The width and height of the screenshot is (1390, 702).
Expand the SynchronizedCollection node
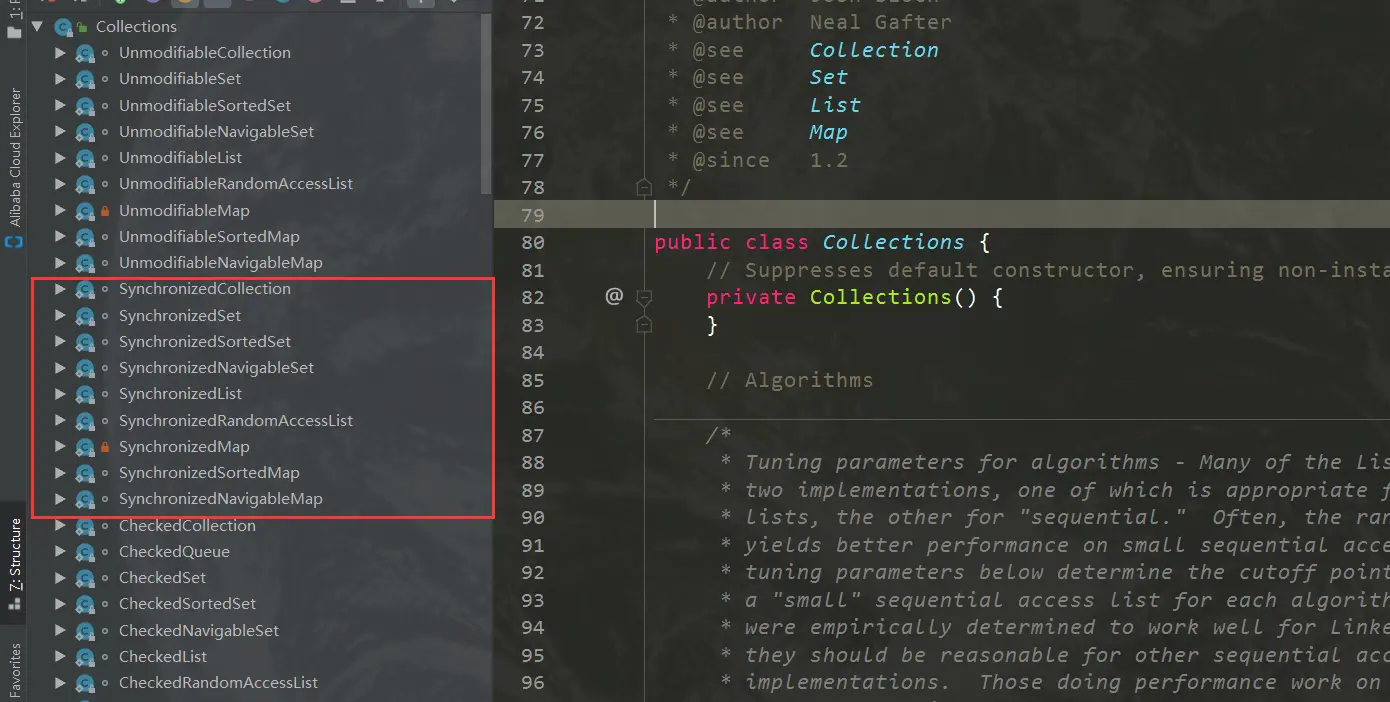click(60, 289)
